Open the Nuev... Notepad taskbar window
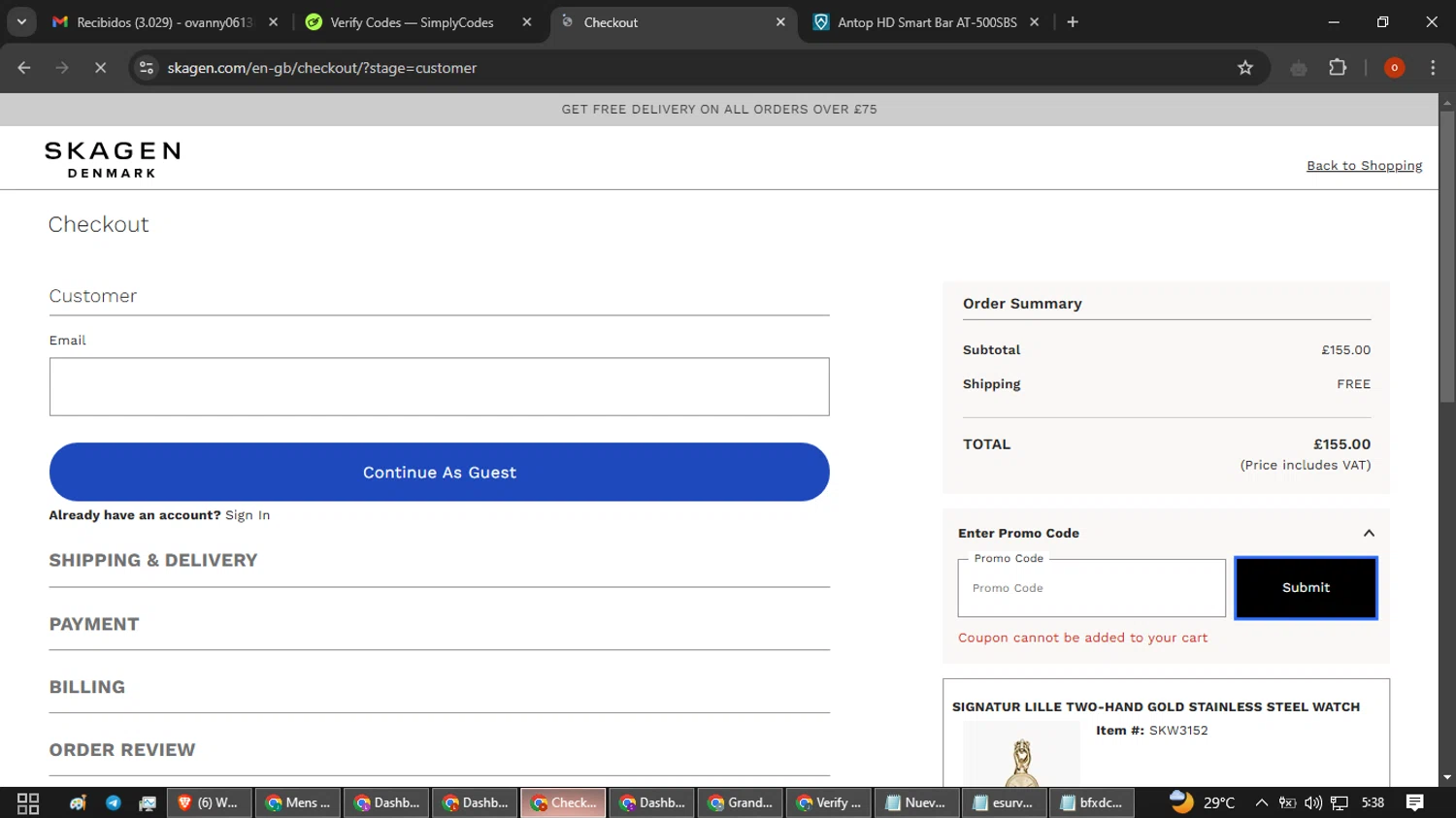Image resolution: width=1456 pixels, height=818 pixels. [x=916, y=802]
